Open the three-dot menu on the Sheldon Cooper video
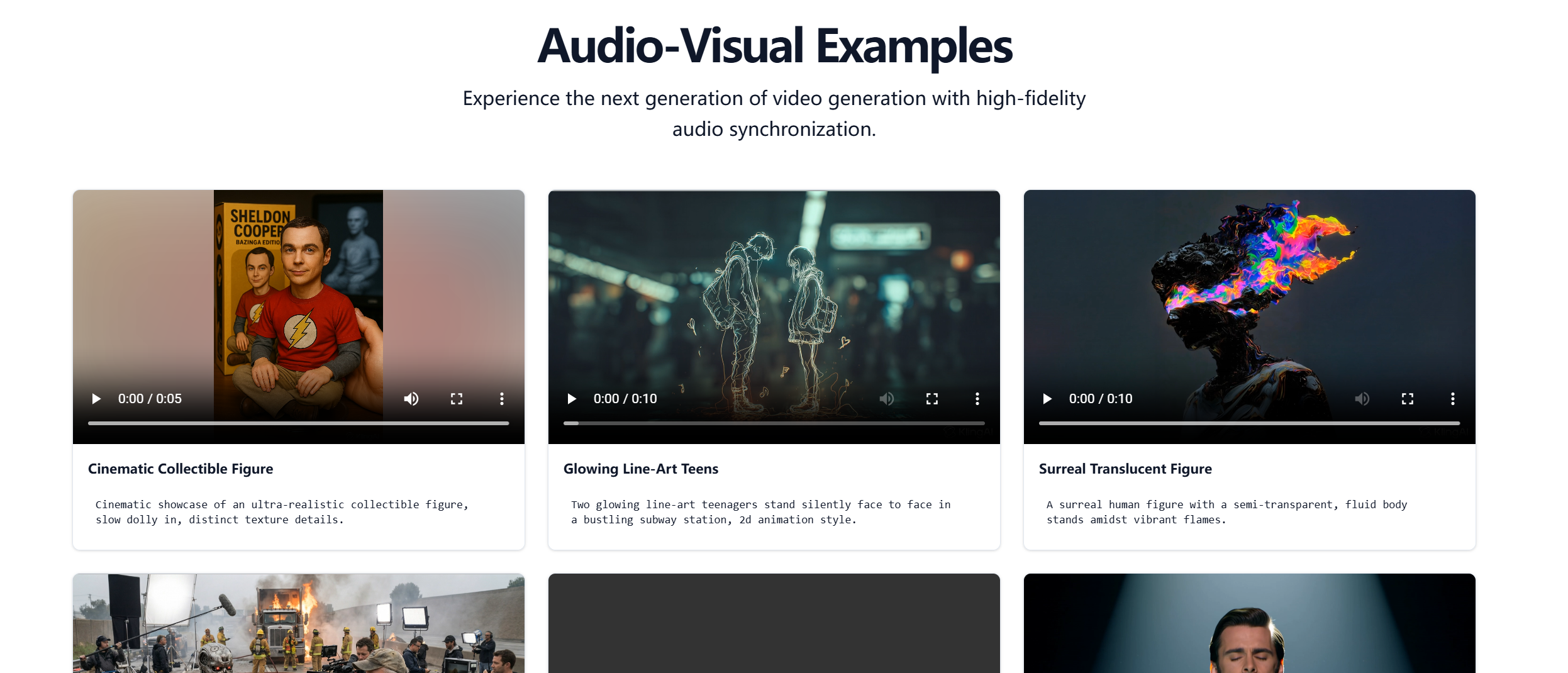This screenshot has width=1568, height=673. tap(501, 398)
